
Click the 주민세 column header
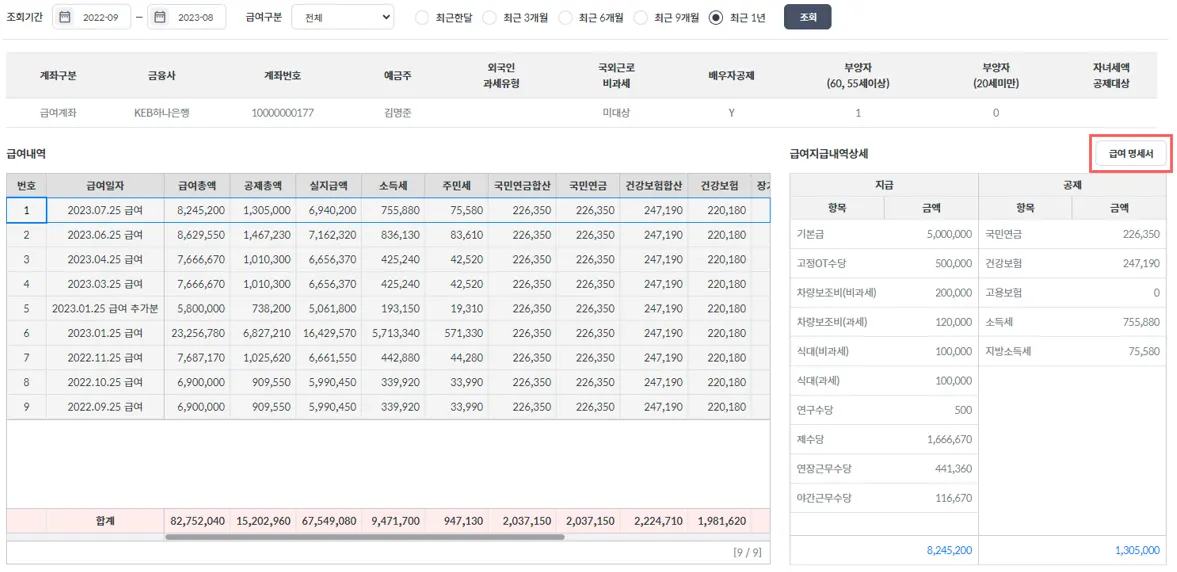tap(456, 185)
